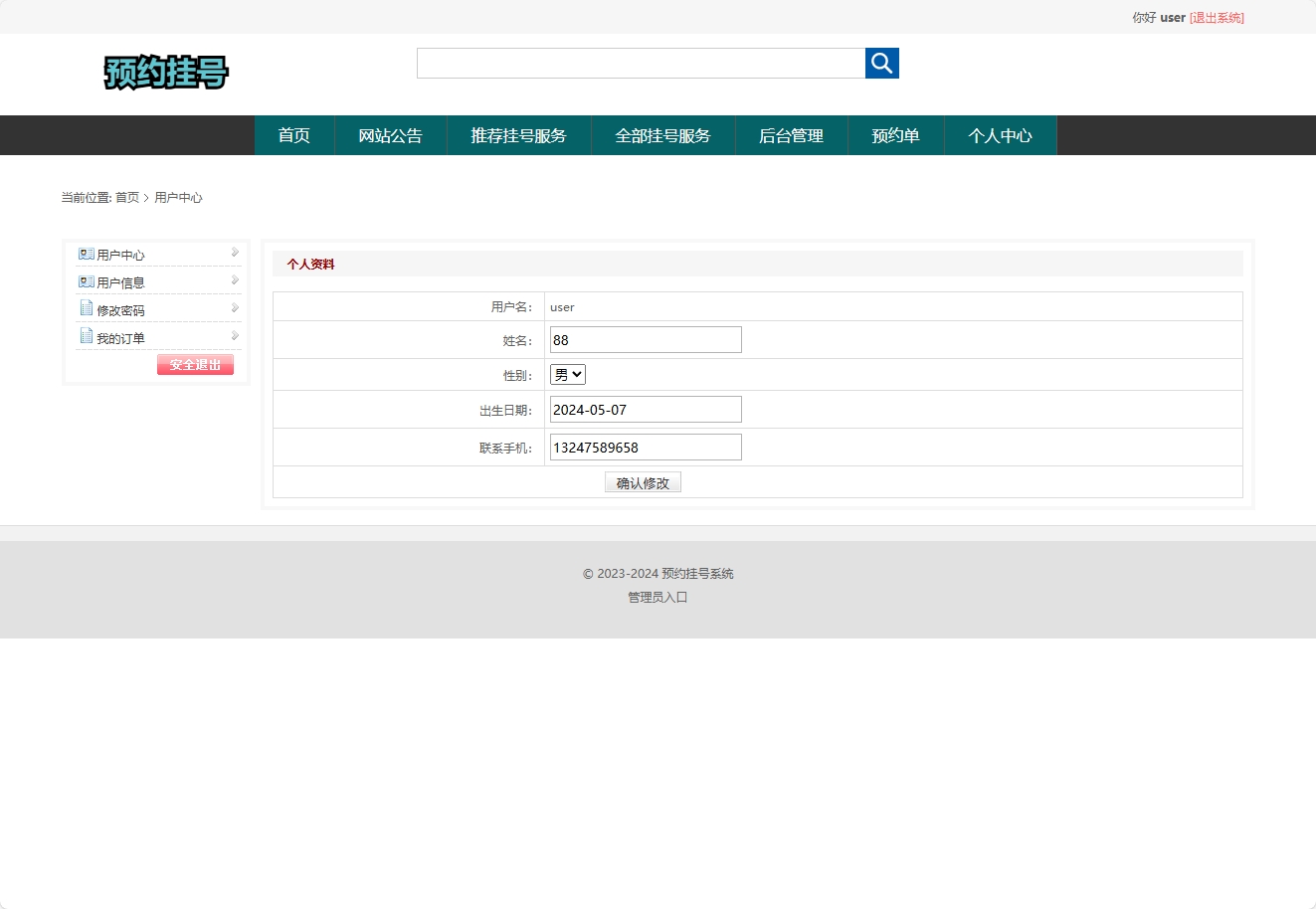1316x909 pixels.
Task: Open 我的订单 sidebar link
Action: point(120,339)
